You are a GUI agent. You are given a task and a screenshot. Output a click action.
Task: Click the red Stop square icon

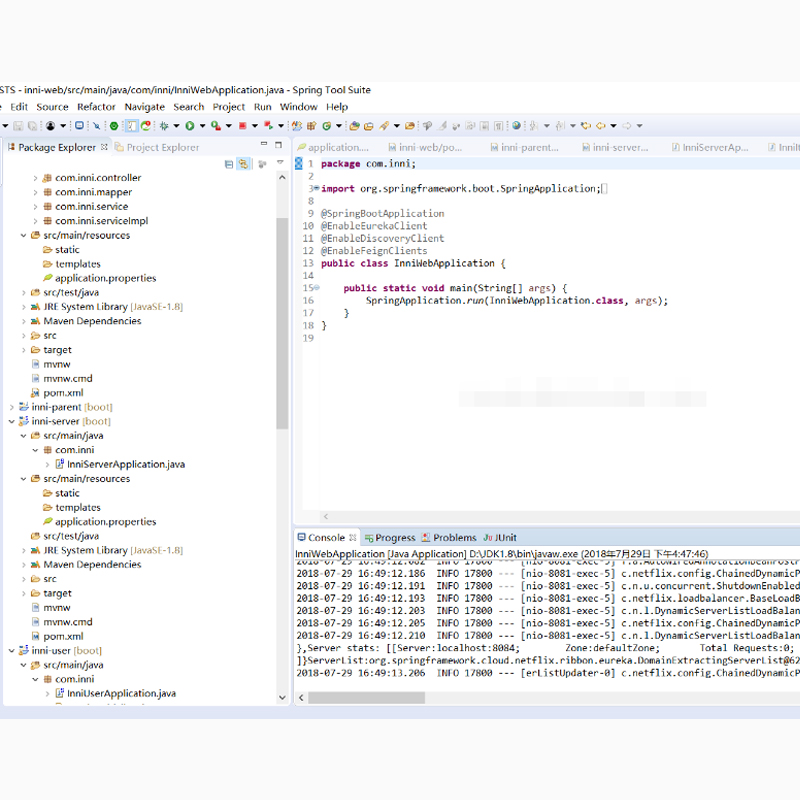click(x=243, y=126)
